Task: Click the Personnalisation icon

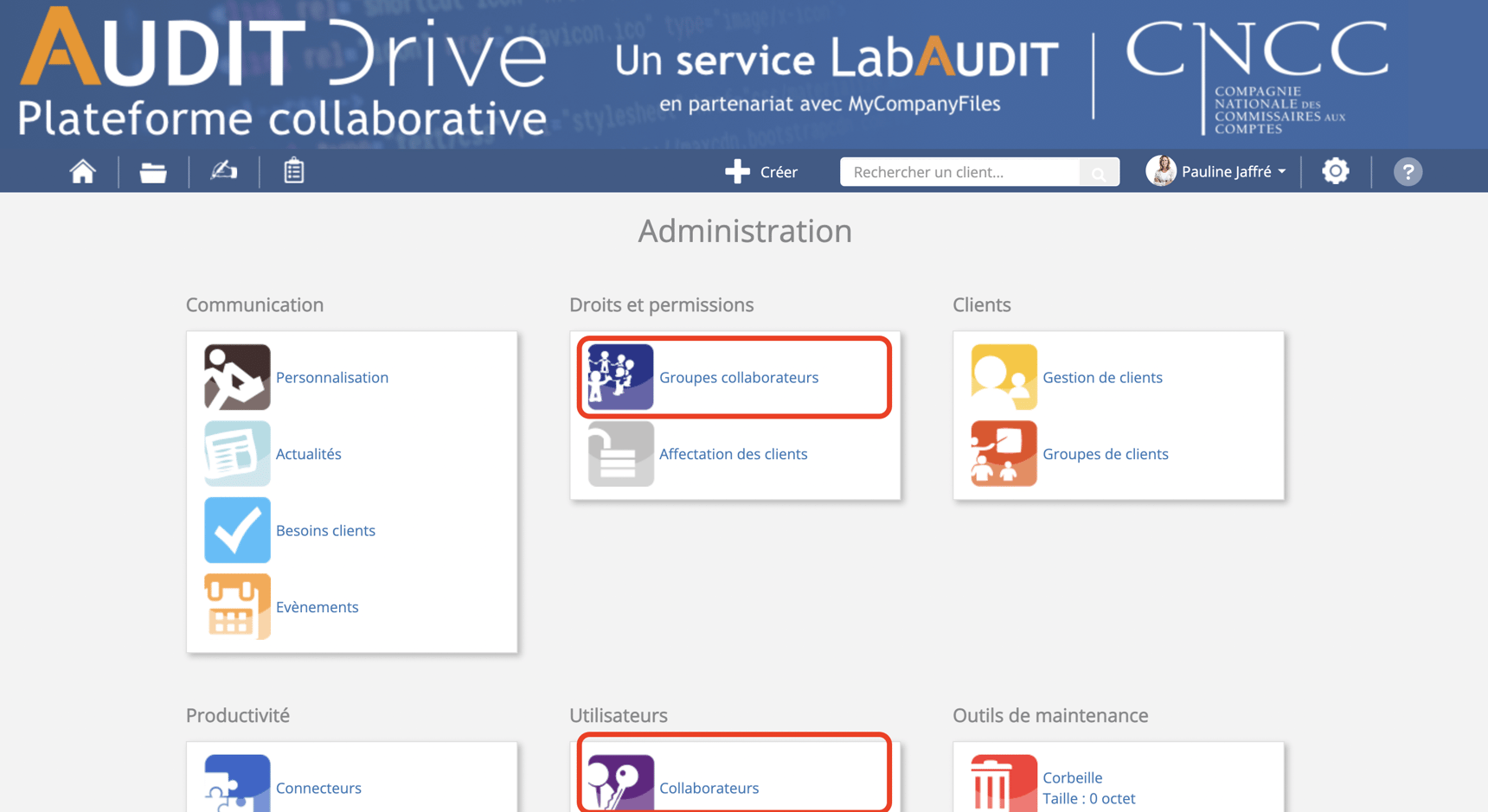Action: [237, 377]
